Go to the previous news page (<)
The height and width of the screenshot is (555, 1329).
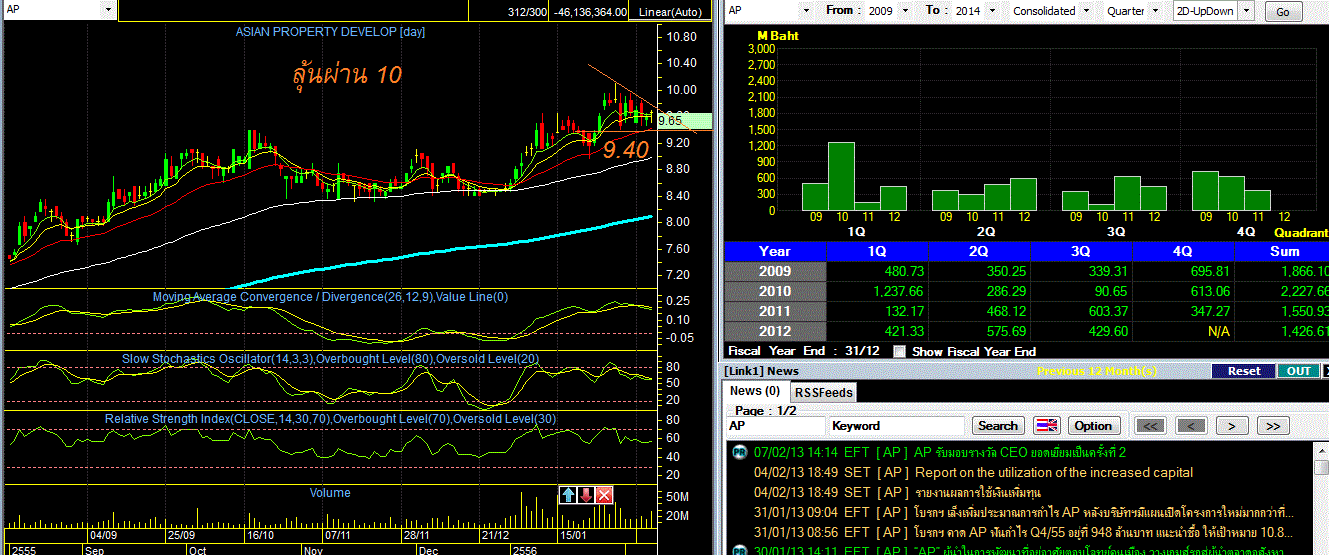pos(1191,425)
